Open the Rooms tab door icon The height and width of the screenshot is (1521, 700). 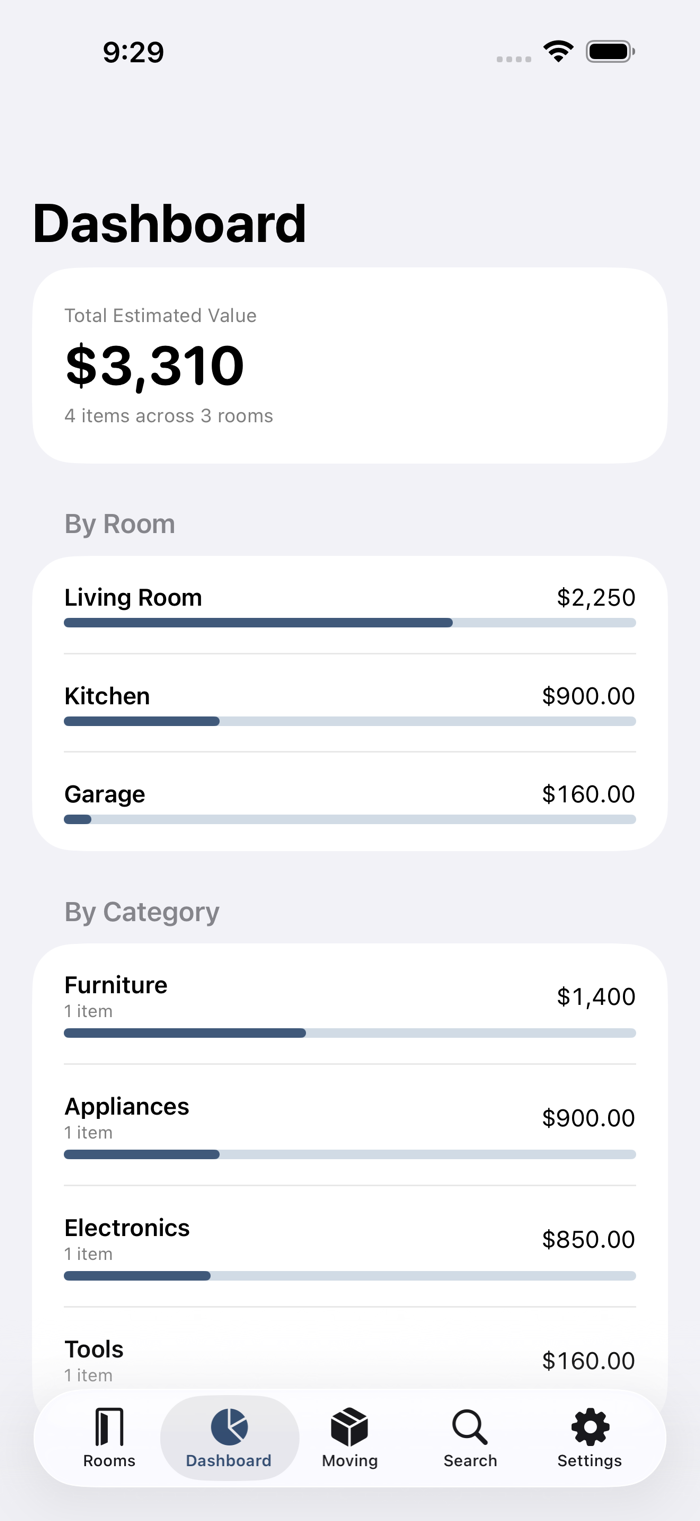[x=109, y=1427]
